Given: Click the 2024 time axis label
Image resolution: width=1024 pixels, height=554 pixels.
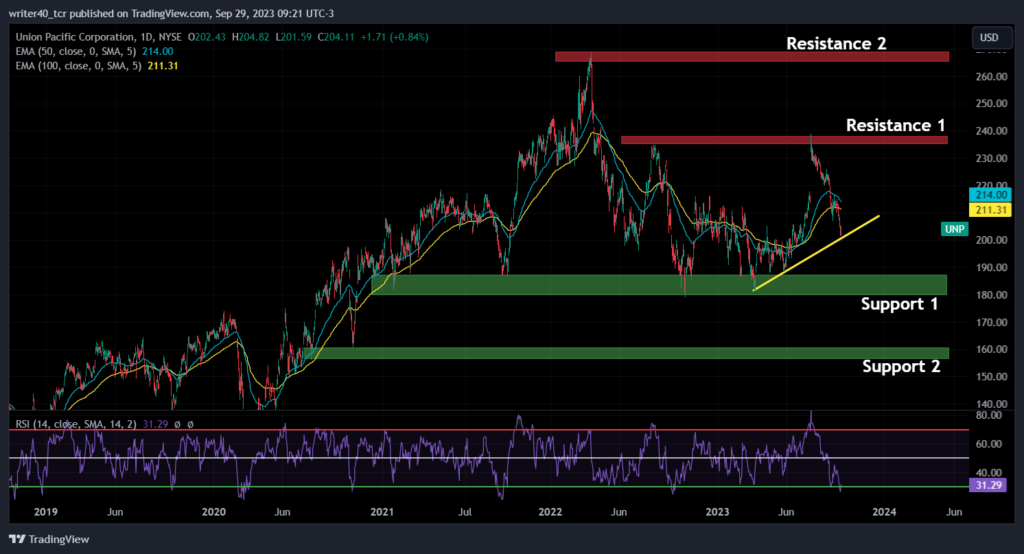Looking at the screenshot, I should click(884, 512).
